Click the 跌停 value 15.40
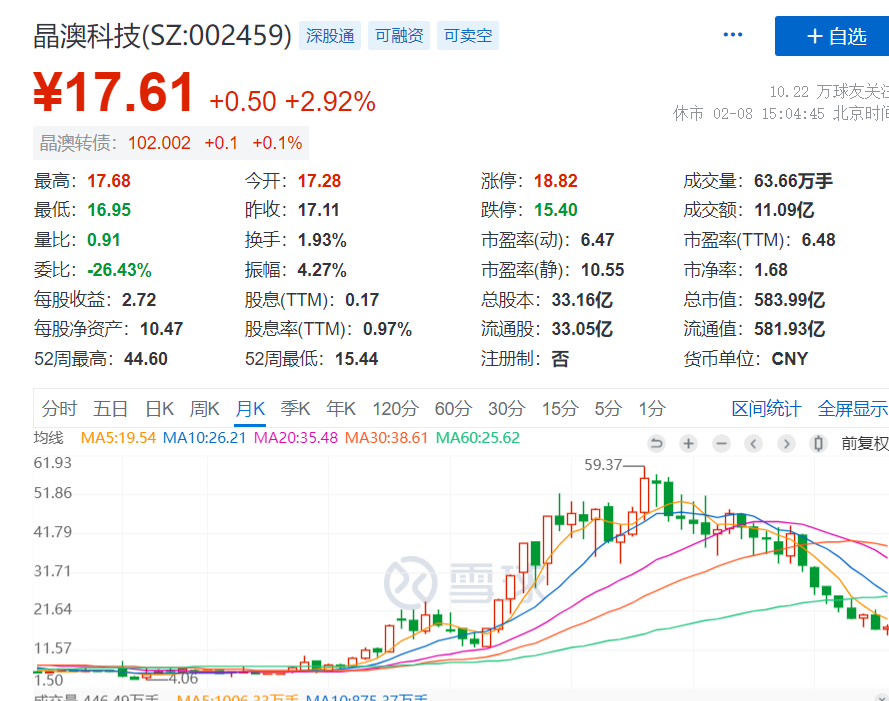Screen dimensions: 889x701 point(556,210)
